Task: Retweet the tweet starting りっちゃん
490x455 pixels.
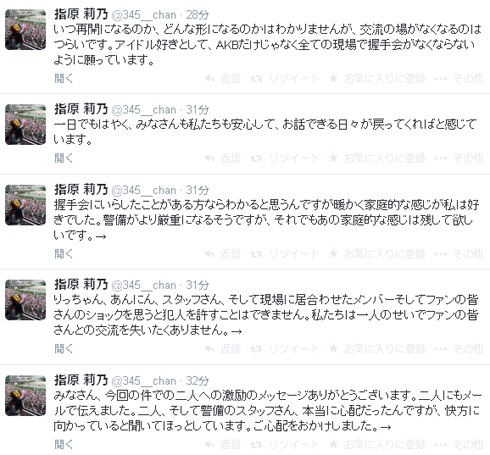Action: click(x=285, y=349)
